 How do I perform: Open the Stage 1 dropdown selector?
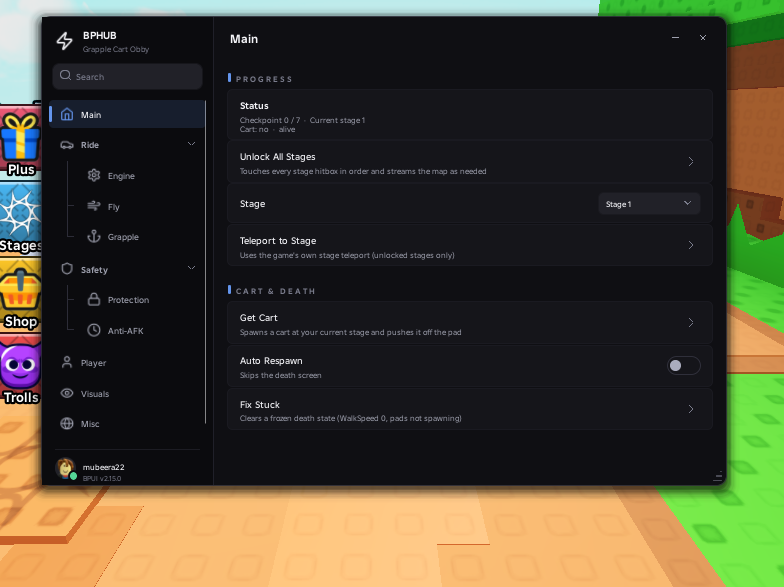pyautogui.click(x=649, y=204)
